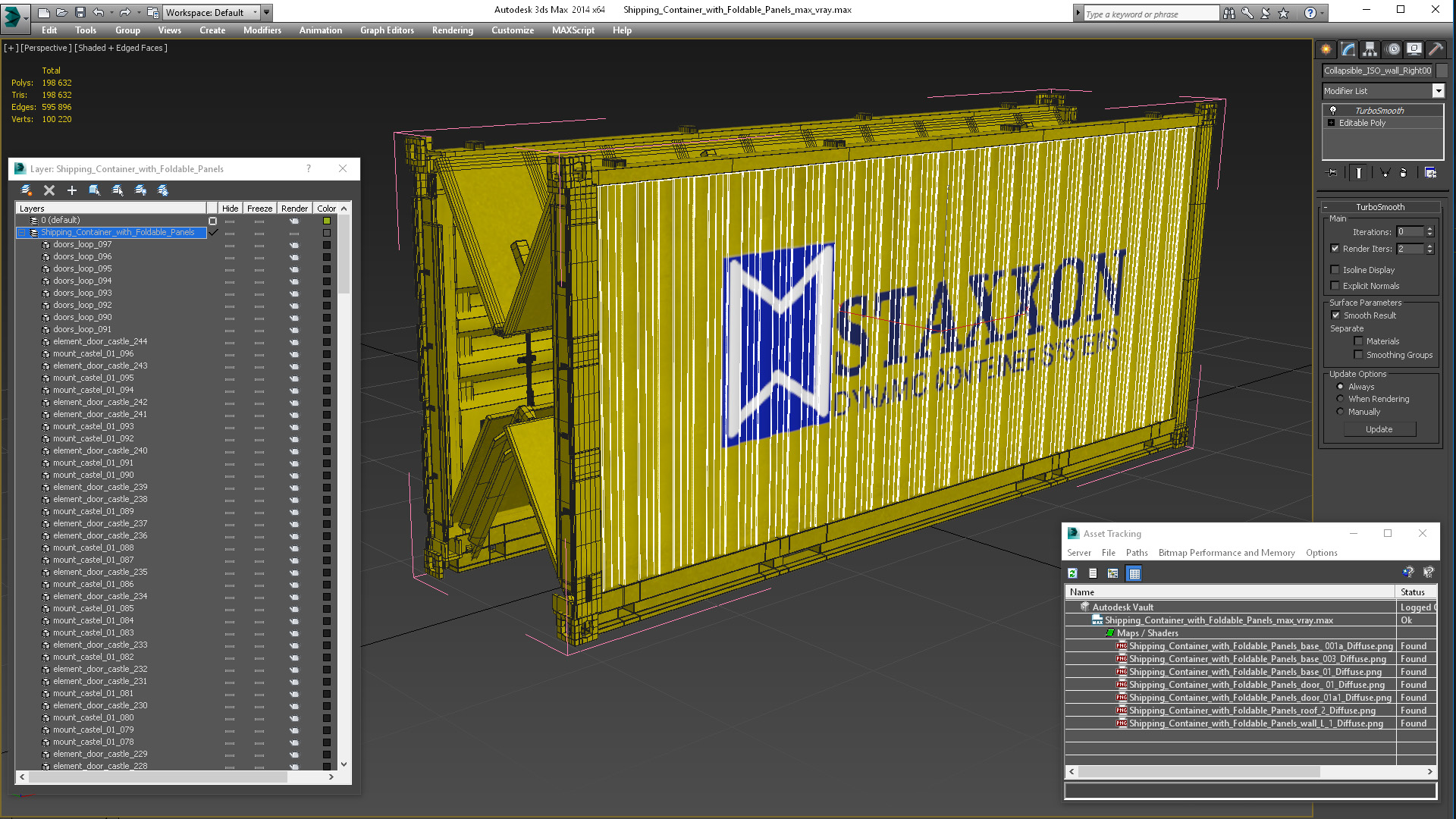
Task: Click Delete layer X icon
Action: [49, 190]
